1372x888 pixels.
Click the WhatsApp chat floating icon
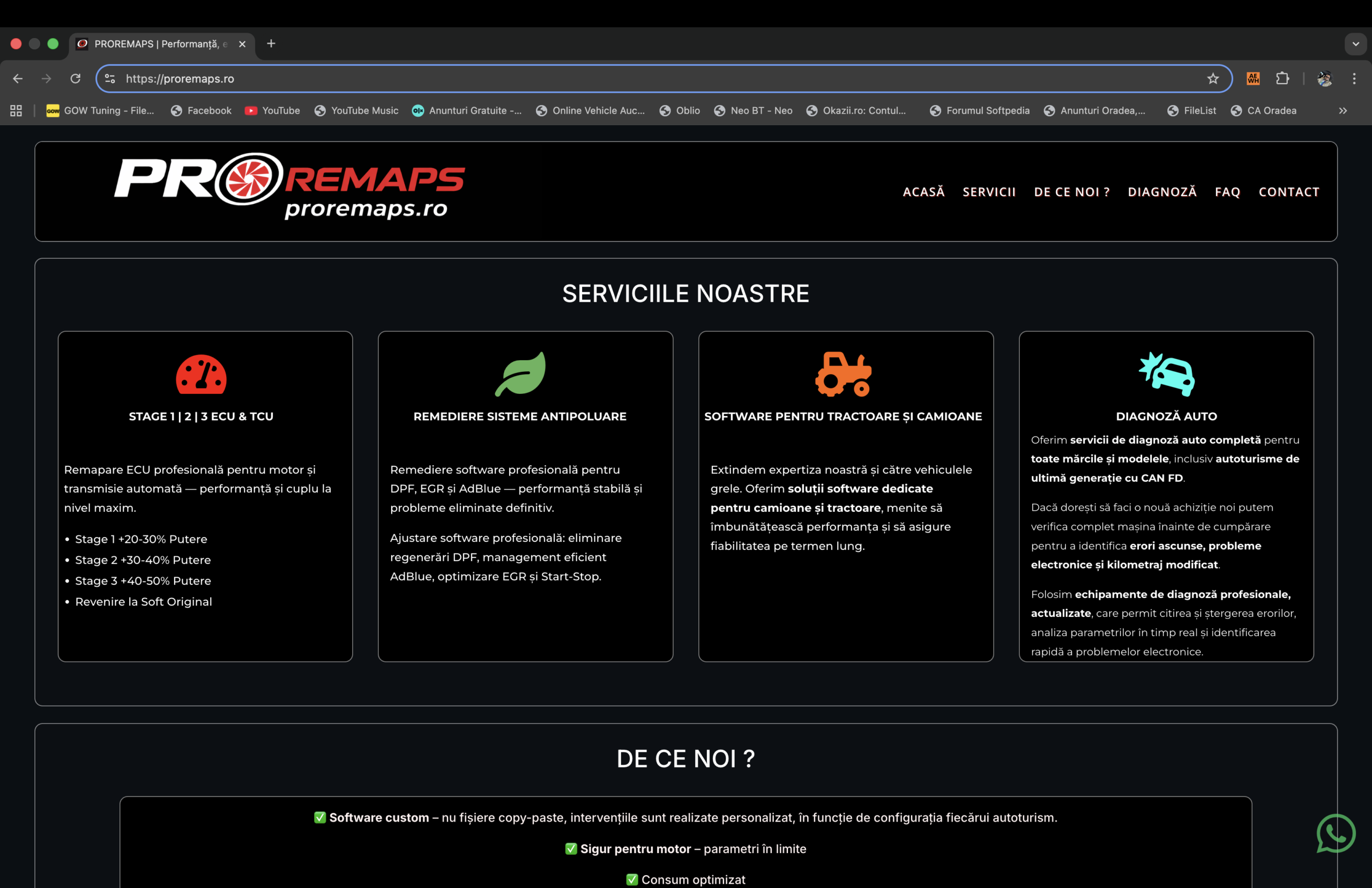tap(1335, 833)
